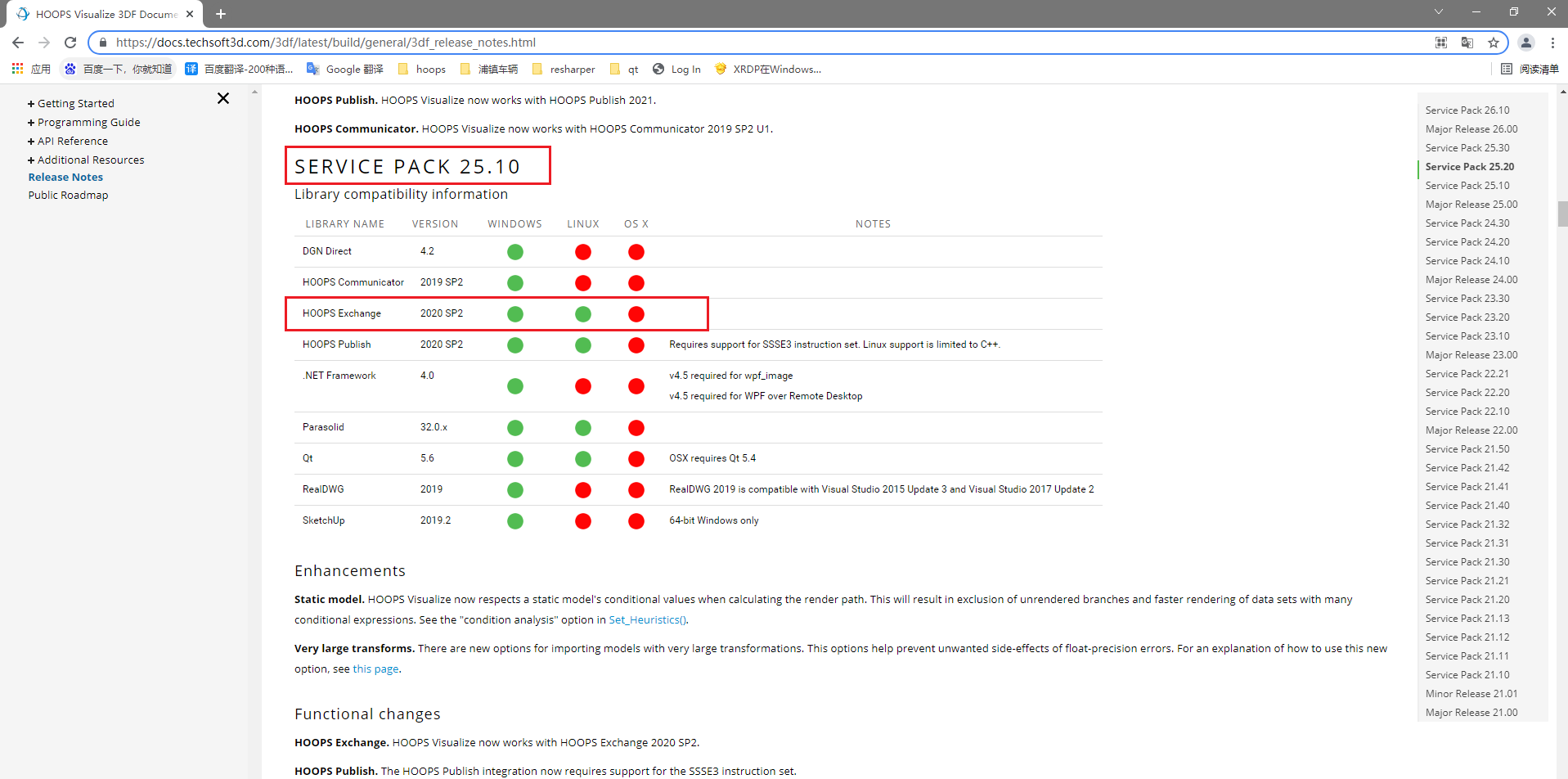Click the 'Enhancements' heading
The height and width of the screenshot is (779, 1568).
click(x=350, y=571)
